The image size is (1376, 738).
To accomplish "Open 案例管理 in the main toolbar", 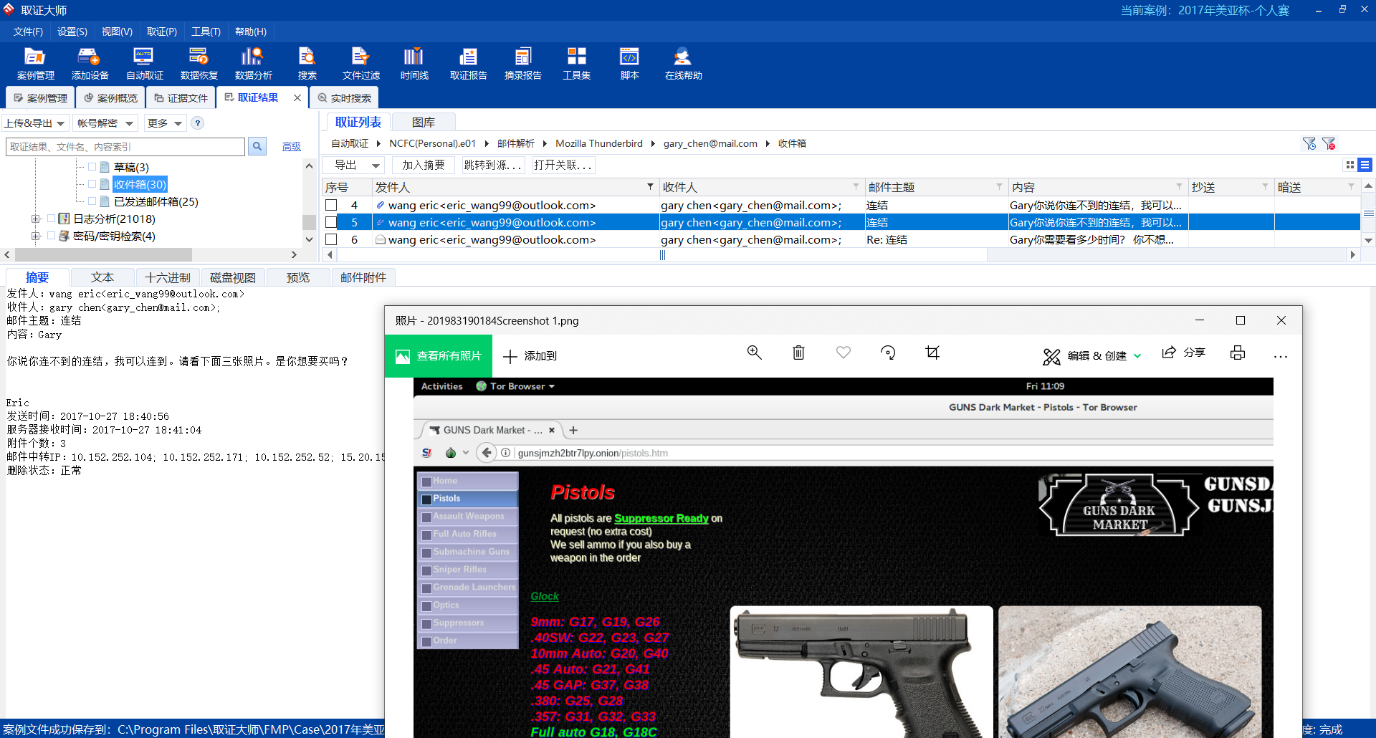I will tap(35, 64).
